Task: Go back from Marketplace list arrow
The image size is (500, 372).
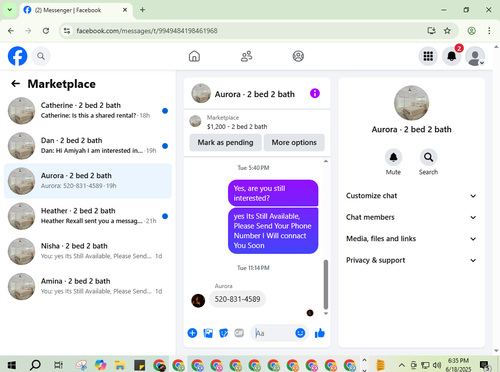Action: pos(15,84)
